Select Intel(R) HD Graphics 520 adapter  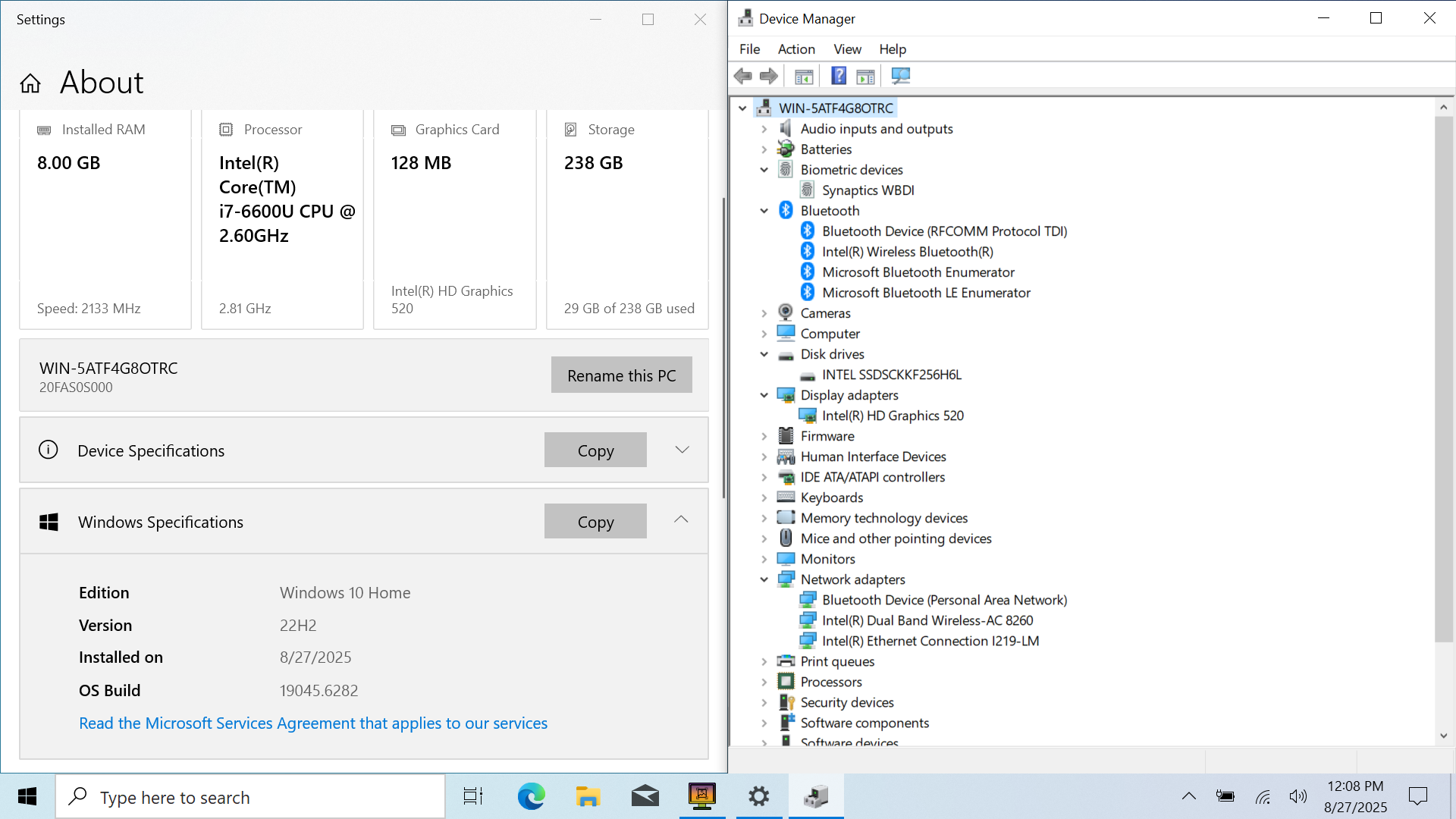[893, 416]
